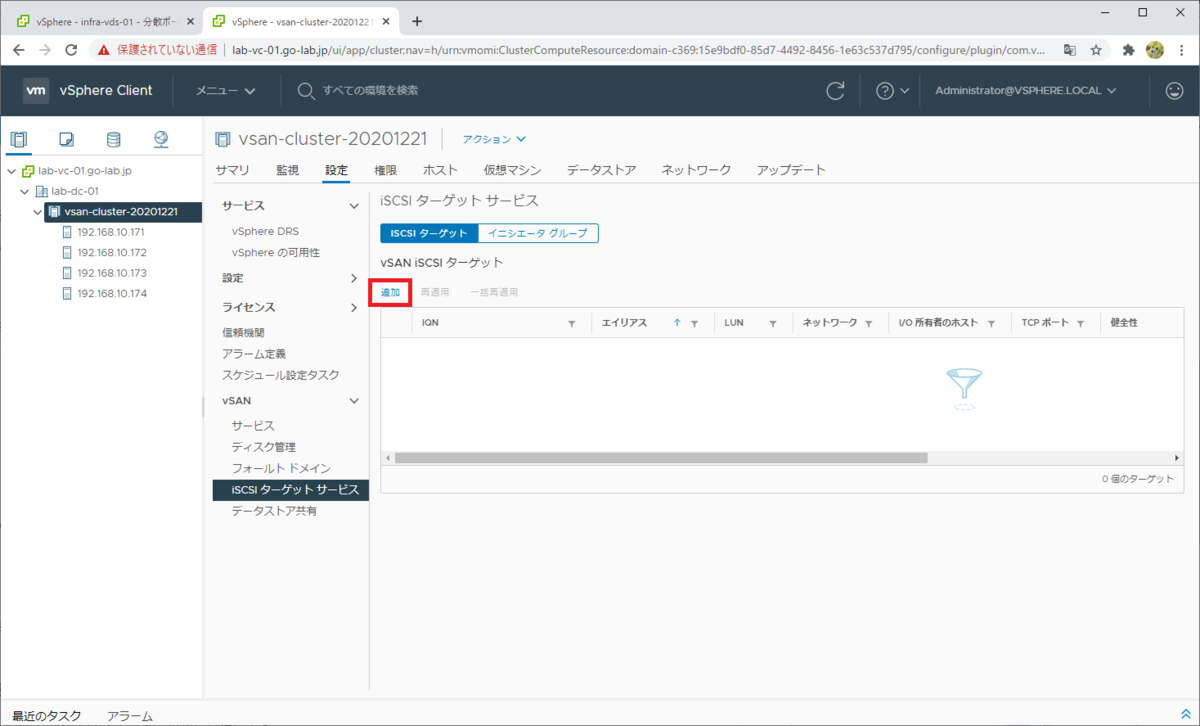
Task: Click the refresh icon in header
Action: [835, 91]
